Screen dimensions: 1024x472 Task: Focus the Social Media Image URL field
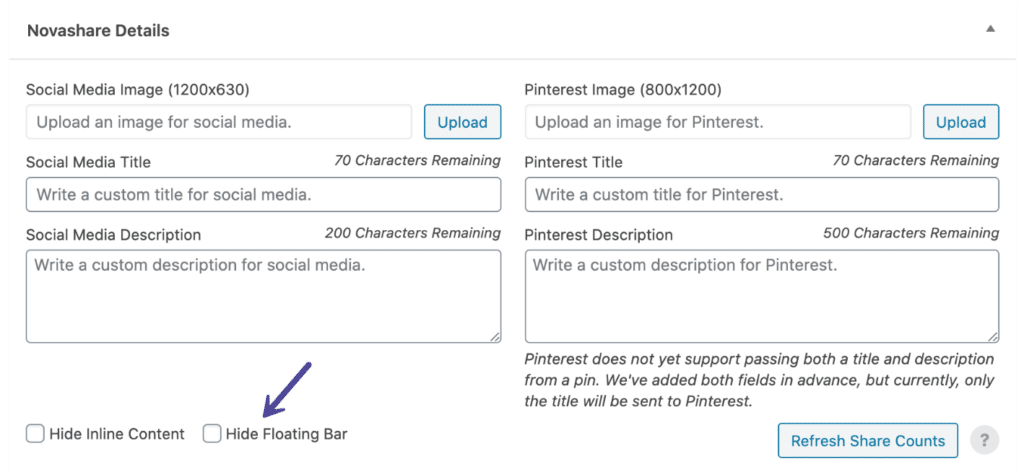(219, 122)
